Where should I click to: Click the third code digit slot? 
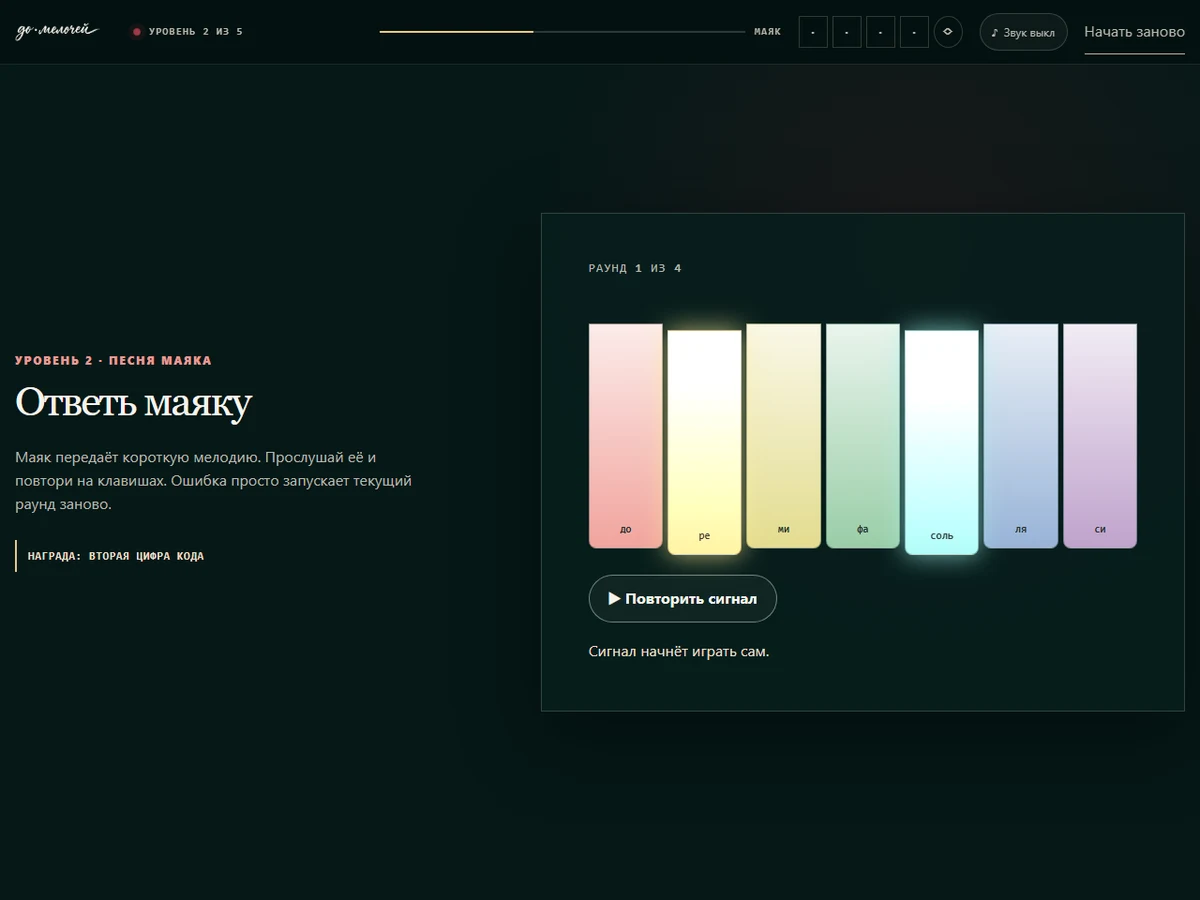coord(881,32)
